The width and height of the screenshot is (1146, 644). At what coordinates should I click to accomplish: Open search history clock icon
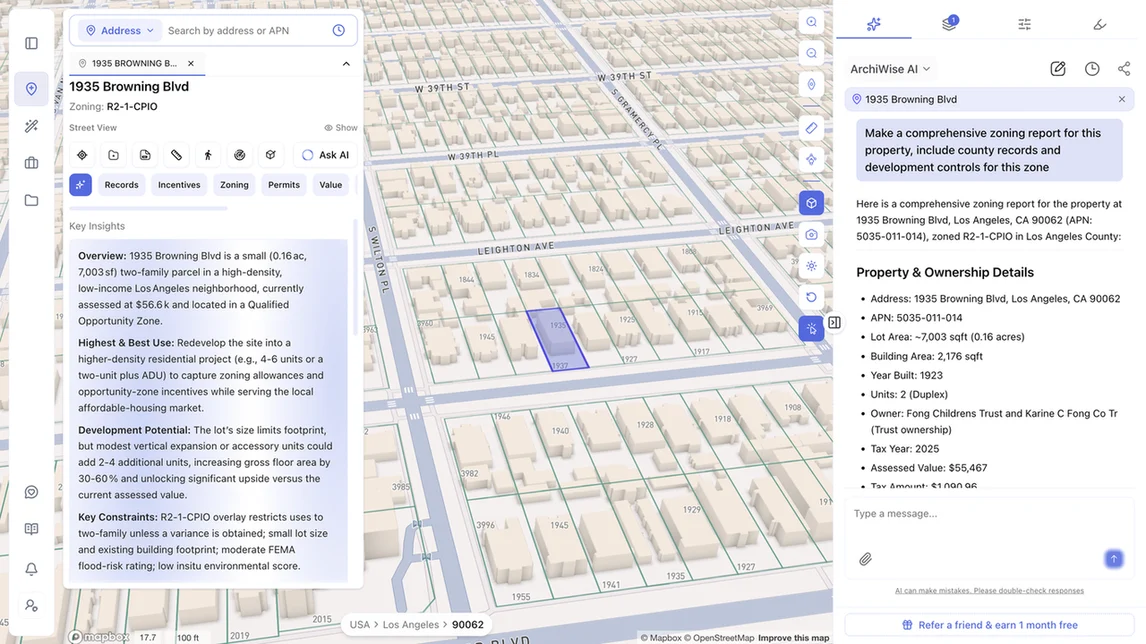tap(338, 31)
